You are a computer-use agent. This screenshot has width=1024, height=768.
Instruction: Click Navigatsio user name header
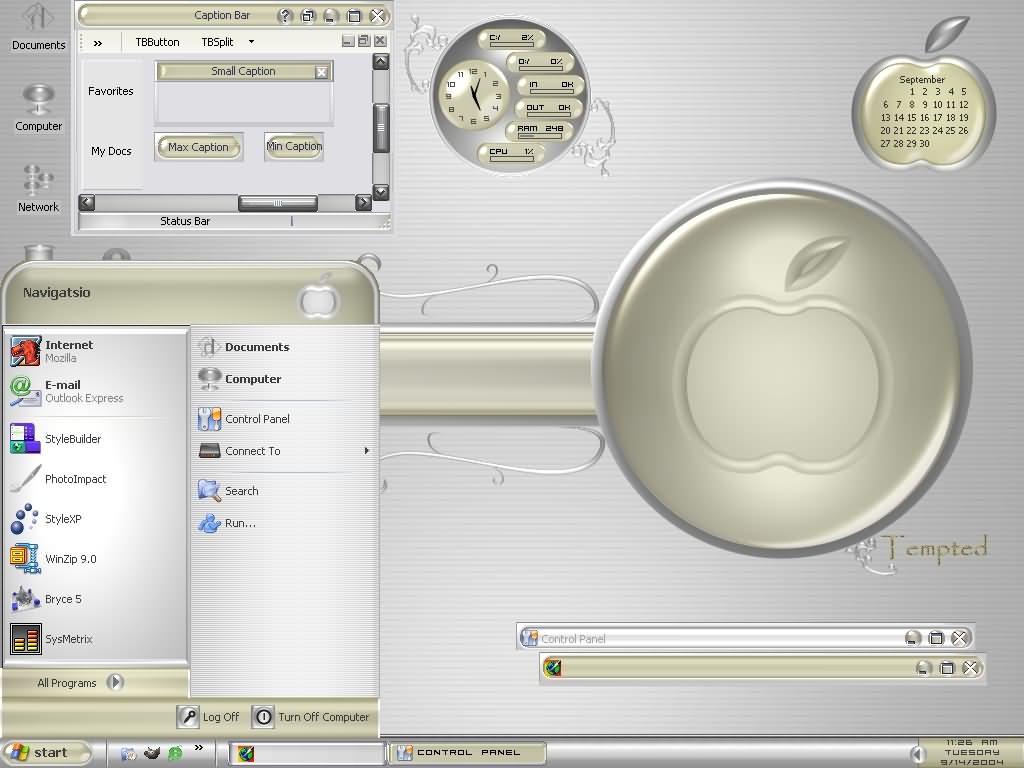(57, 293)
